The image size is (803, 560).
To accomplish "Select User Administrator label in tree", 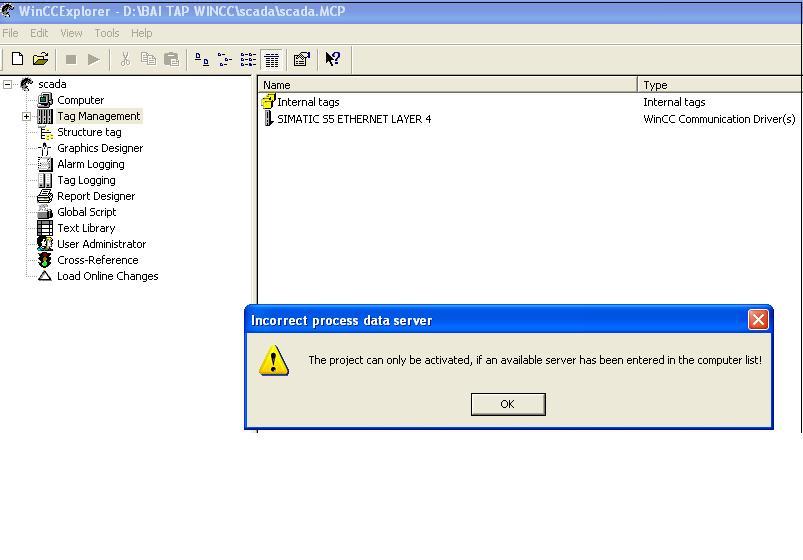I will (101, 244).
